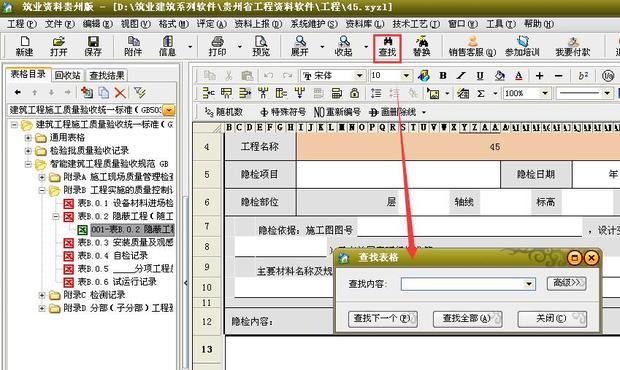
Task: Expand the 检验批质量验收记录 folder
Action: [x=28, y=151]
